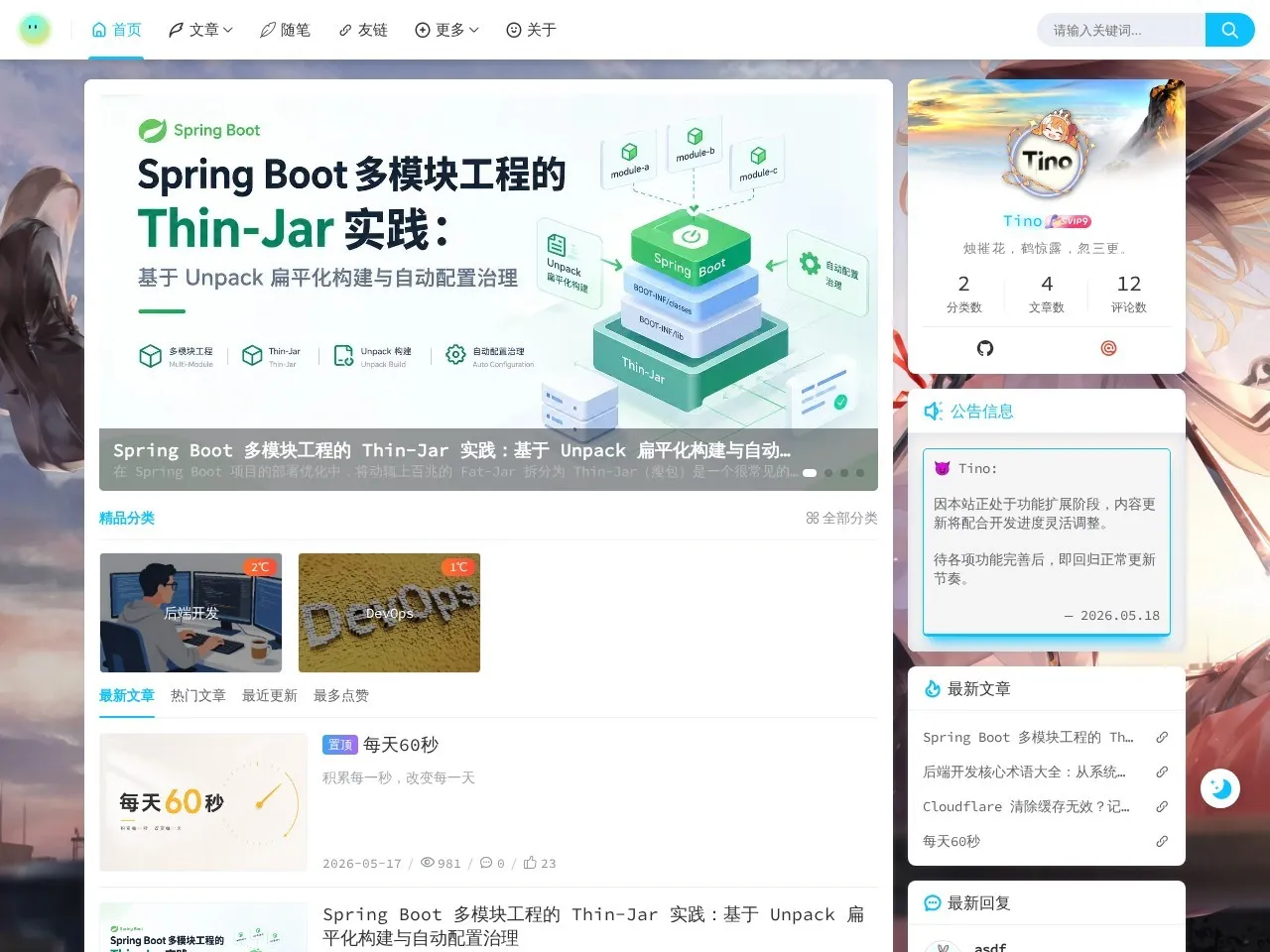Open the red email at-sign icon
This screenshot has height=952, width=1270.
click(1109, 348)
